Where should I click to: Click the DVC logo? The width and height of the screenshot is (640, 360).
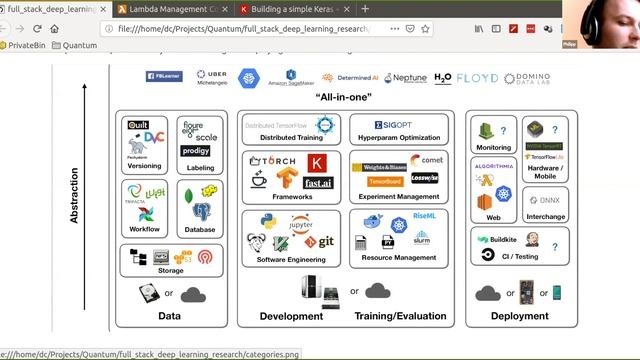154,138
